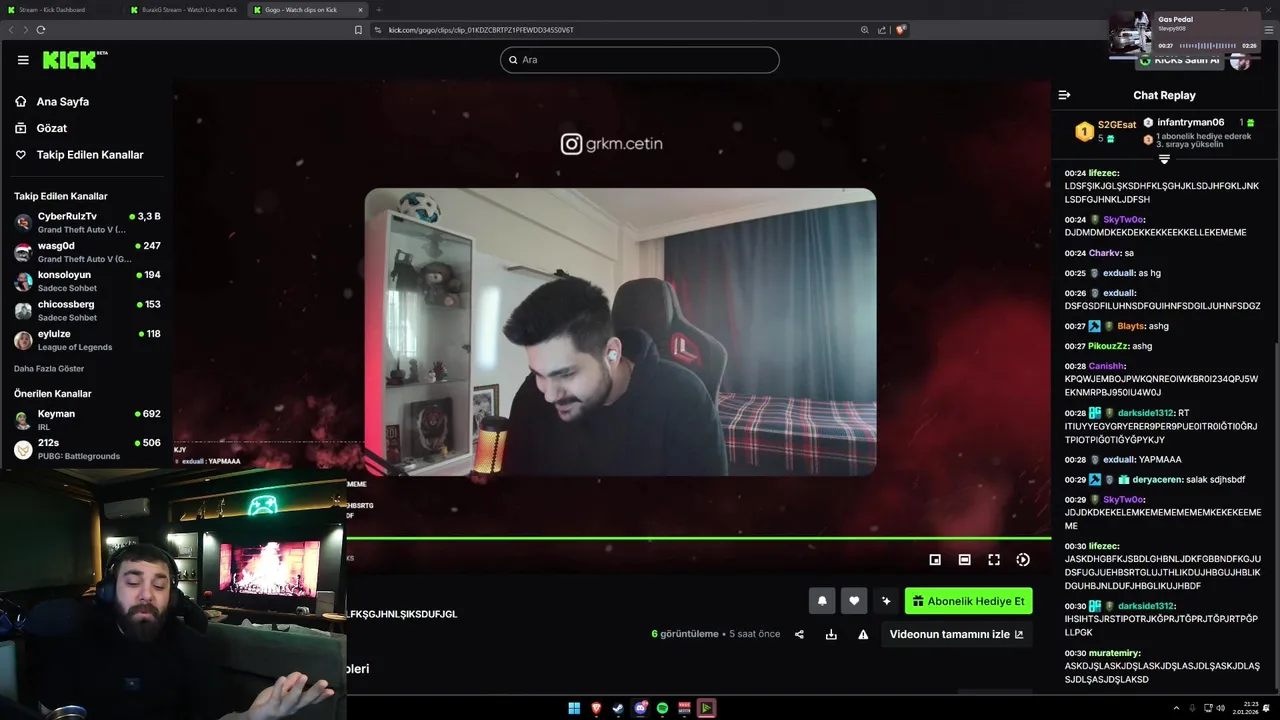Image resolution: width=1280 pixels, height=720 pixels.
Task: Open volume control in system tray
Action: [1222, 708]
